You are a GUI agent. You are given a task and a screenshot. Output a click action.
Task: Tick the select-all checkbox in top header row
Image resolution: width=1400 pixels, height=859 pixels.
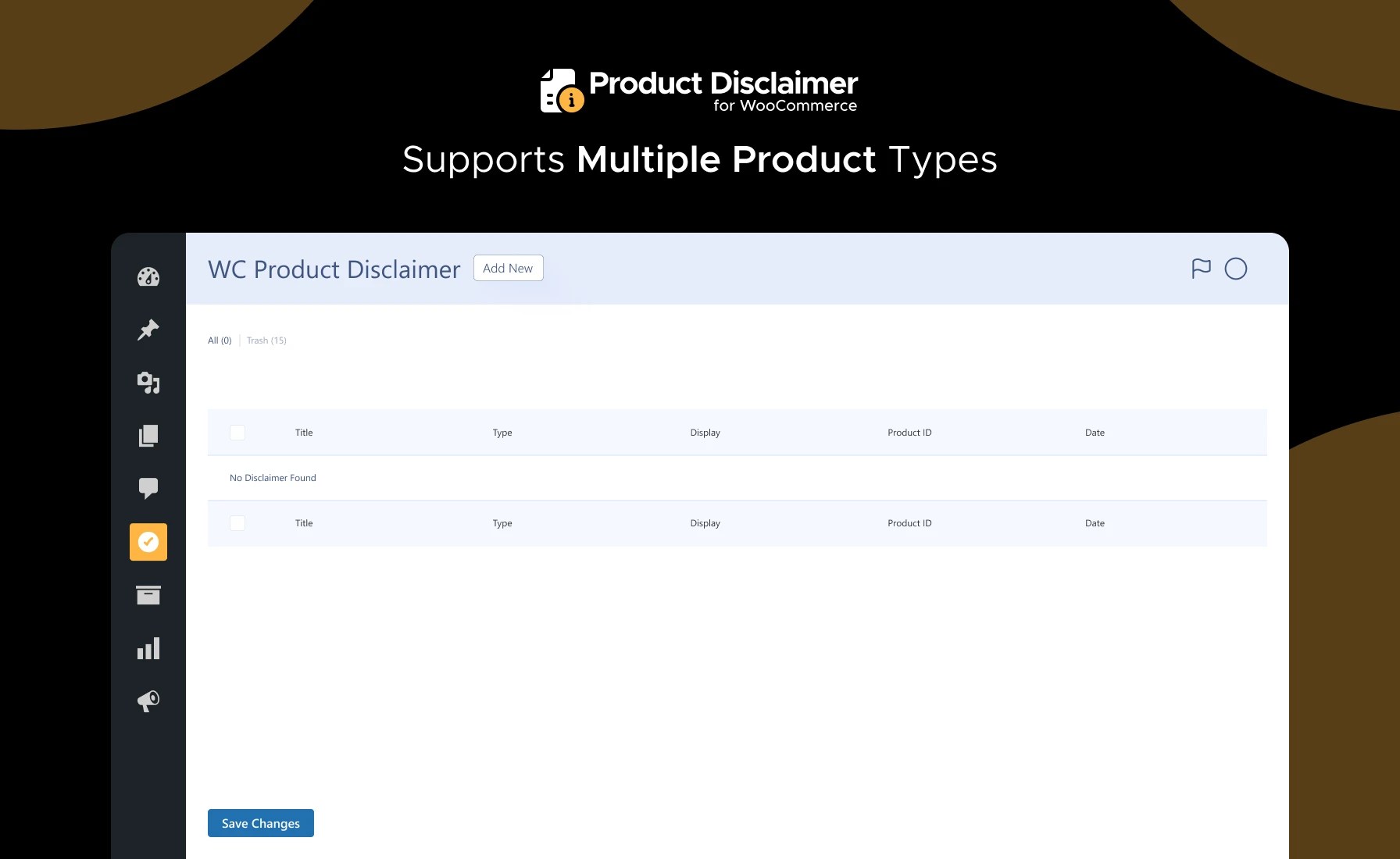click(237, 433)
